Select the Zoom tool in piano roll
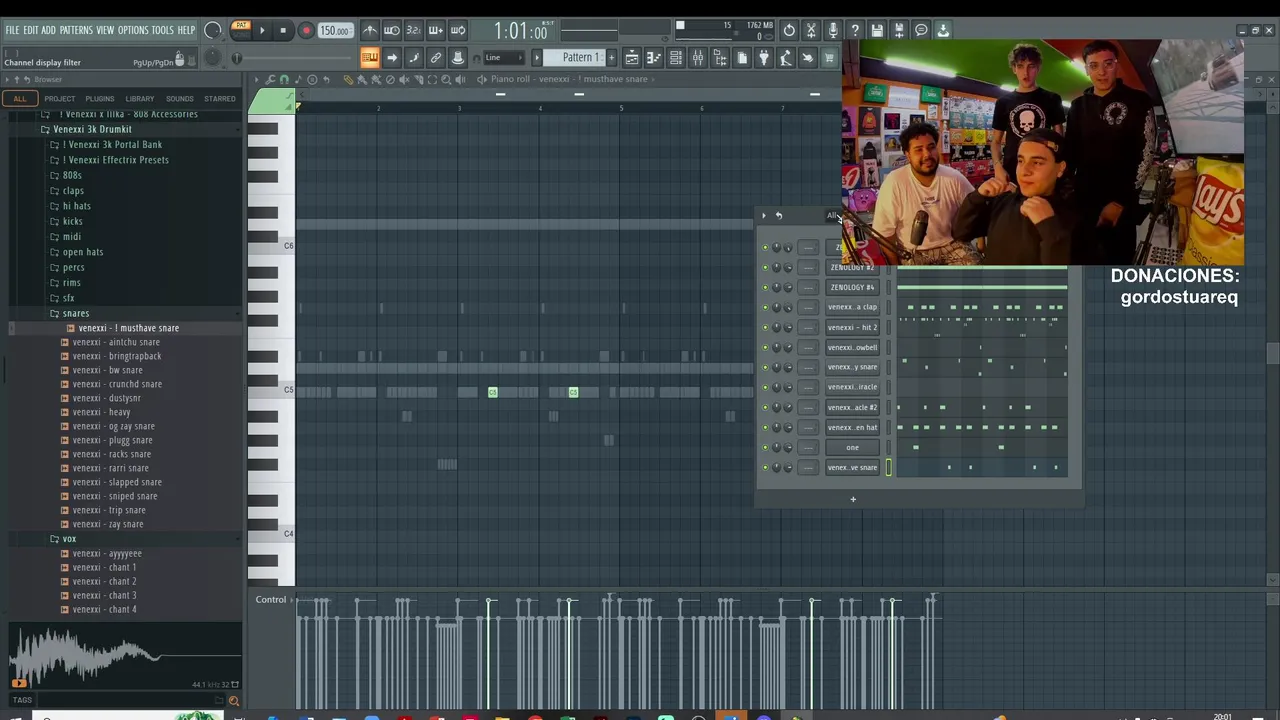The height and width of the screenshot is (720, 1280). click(x=446, y=79)
